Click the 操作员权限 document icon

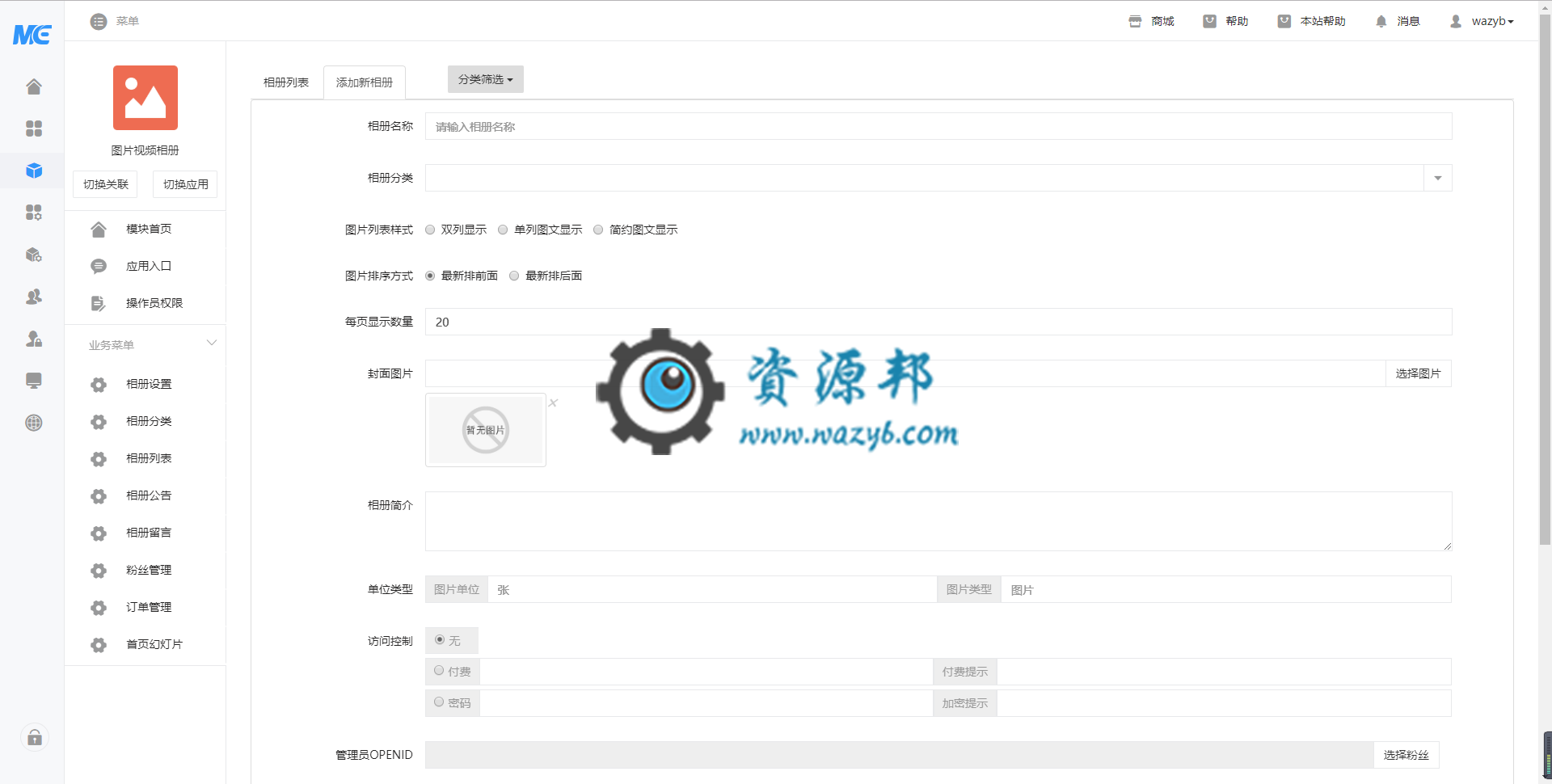click(99, 304)
